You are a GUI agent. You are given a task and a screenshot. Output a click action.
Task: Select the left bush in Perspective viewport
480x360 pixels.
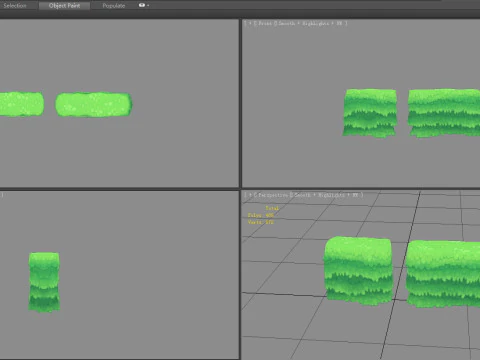tap(358, 271)
